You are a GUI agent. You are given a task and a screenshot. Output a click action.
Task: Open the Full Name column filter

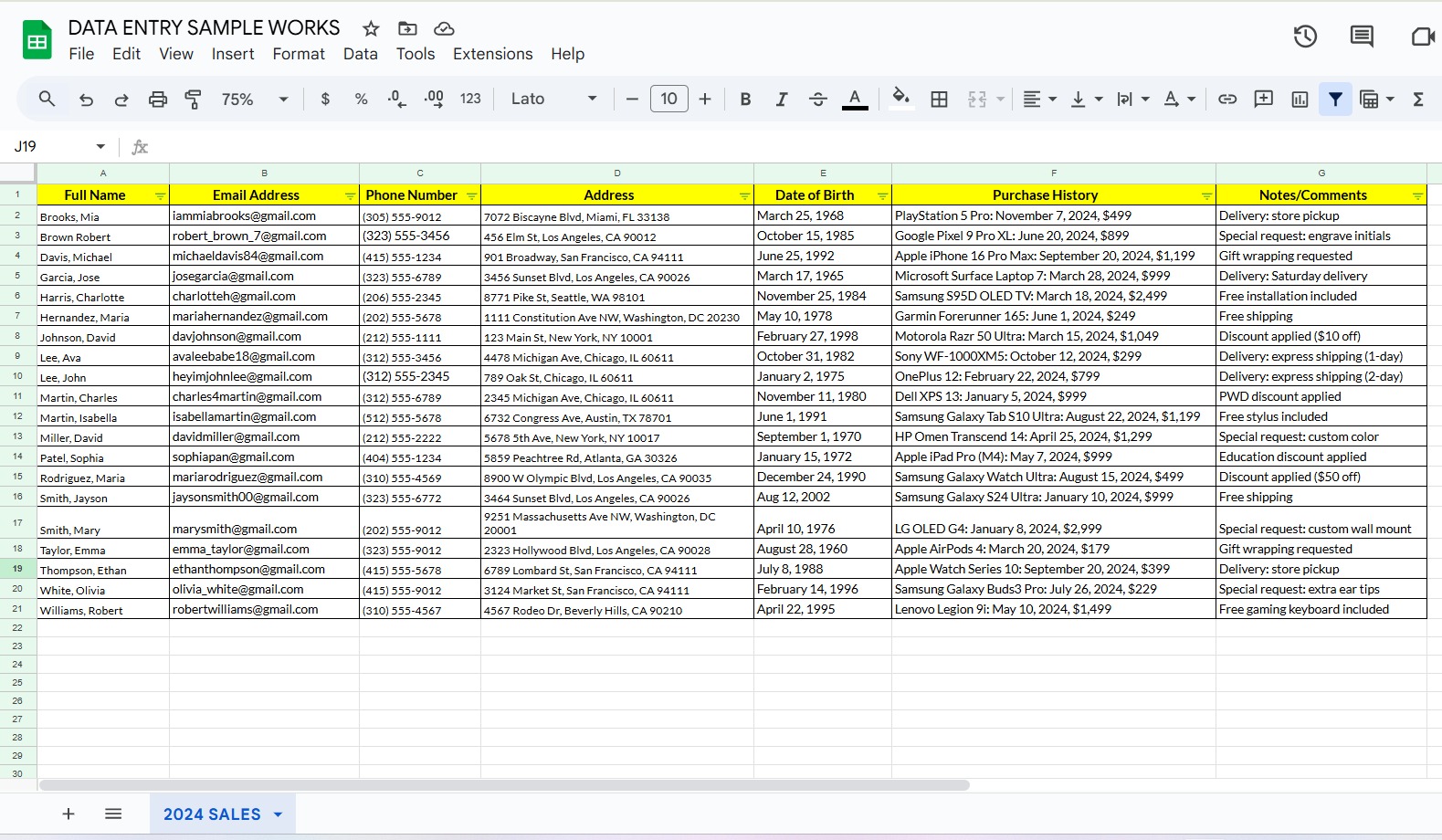[161, 195]
